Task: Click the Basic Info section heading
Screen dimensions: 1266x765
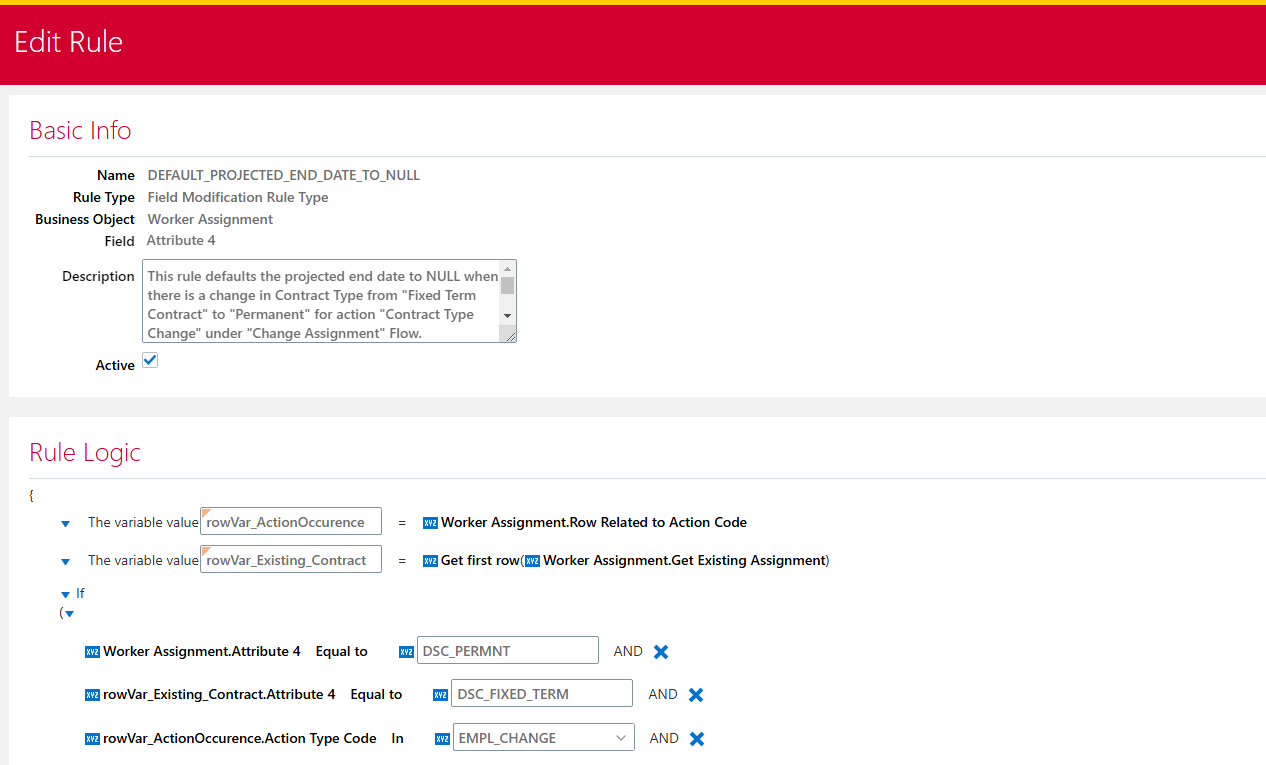Action: tap(80, 130)
